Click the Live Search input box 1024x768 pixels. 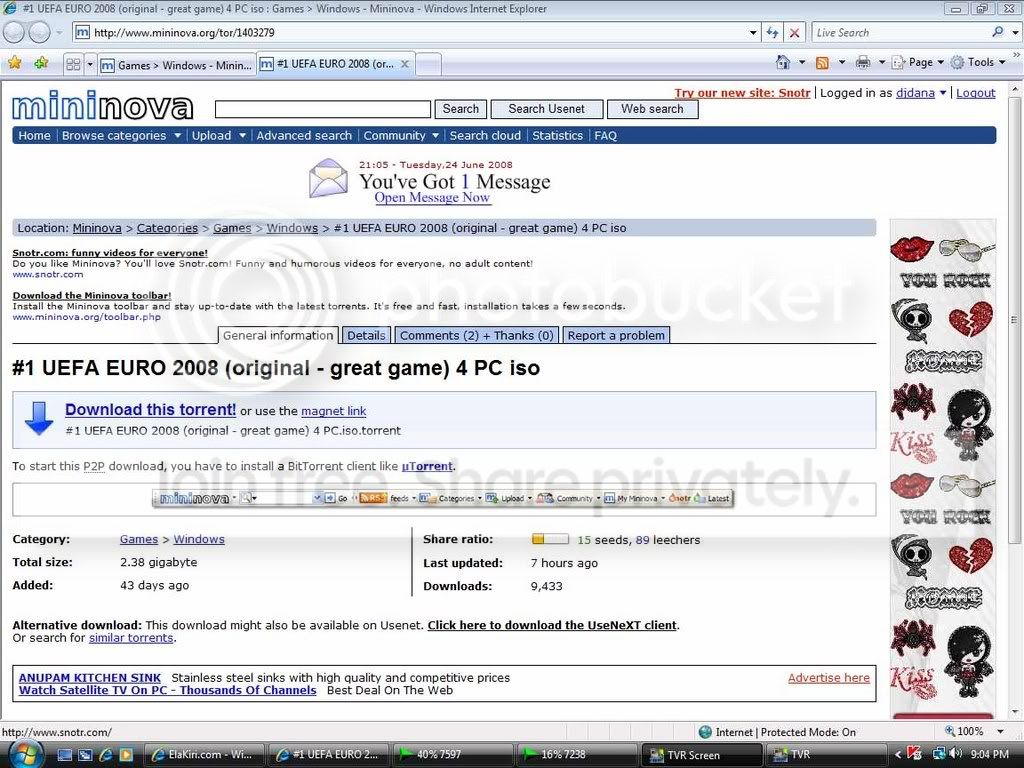tap(901, 33)
